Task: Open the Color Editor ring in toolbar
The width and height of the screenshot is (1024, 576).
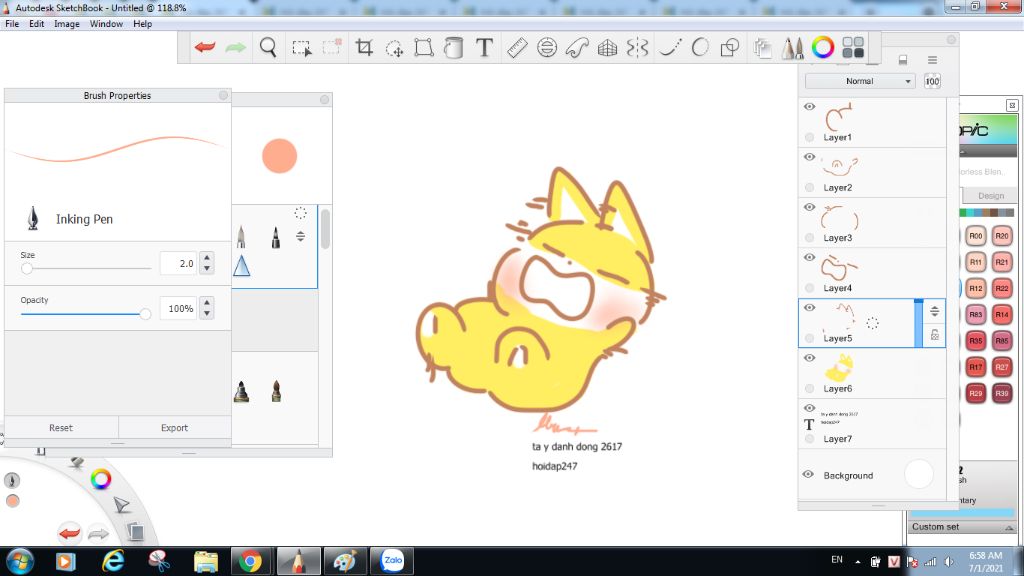Action: 823,47
